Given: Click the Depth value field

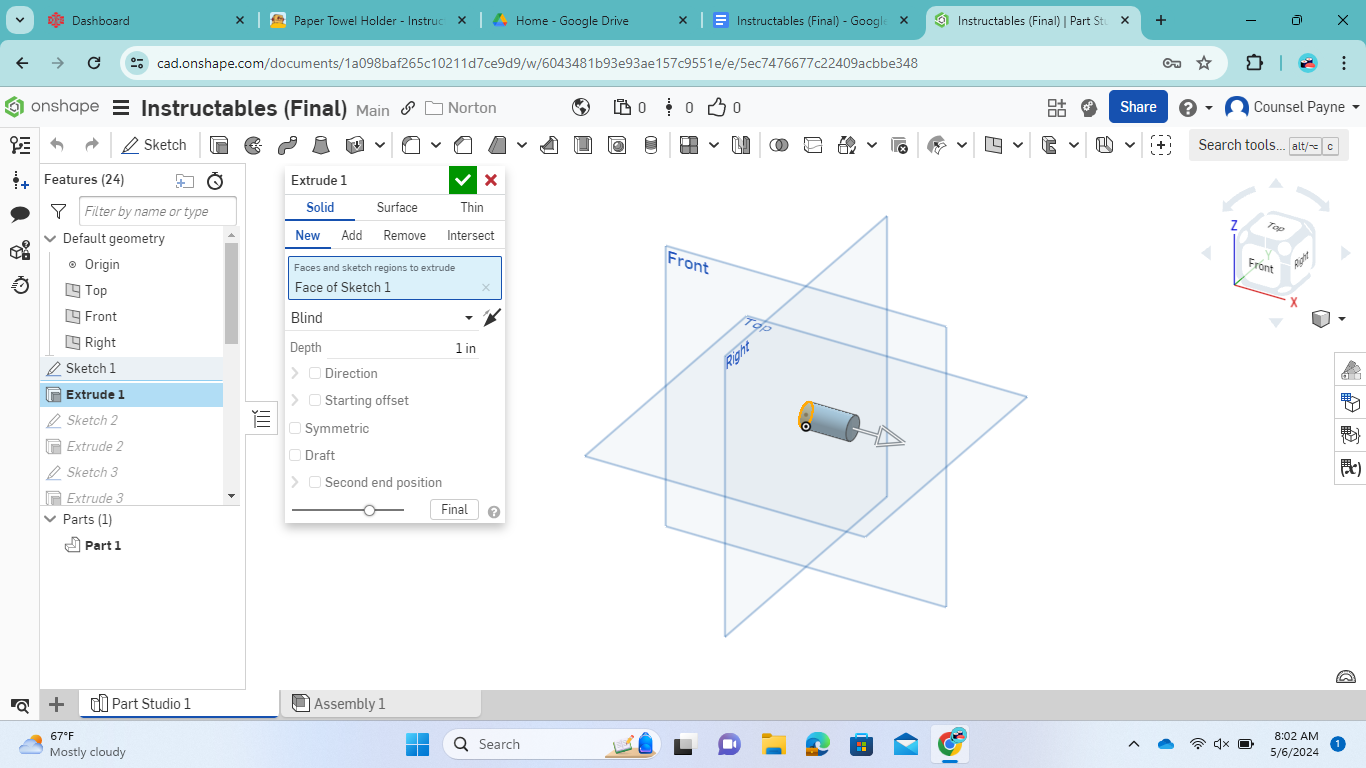Looking at the screenshot, I should click(x=402, y=348).
